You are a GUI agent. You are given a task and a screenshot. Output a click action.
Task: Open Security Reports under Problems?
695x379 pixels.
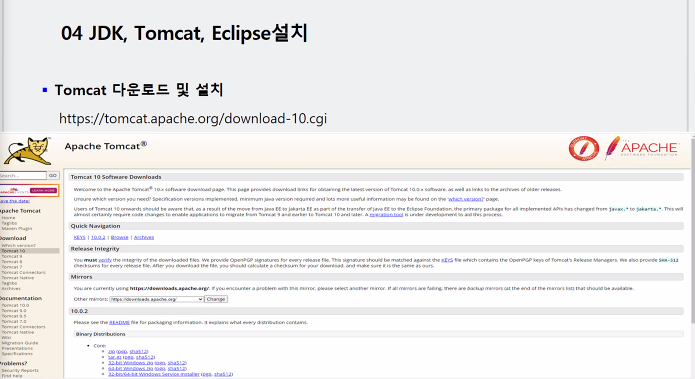click(x=20, y=370)
